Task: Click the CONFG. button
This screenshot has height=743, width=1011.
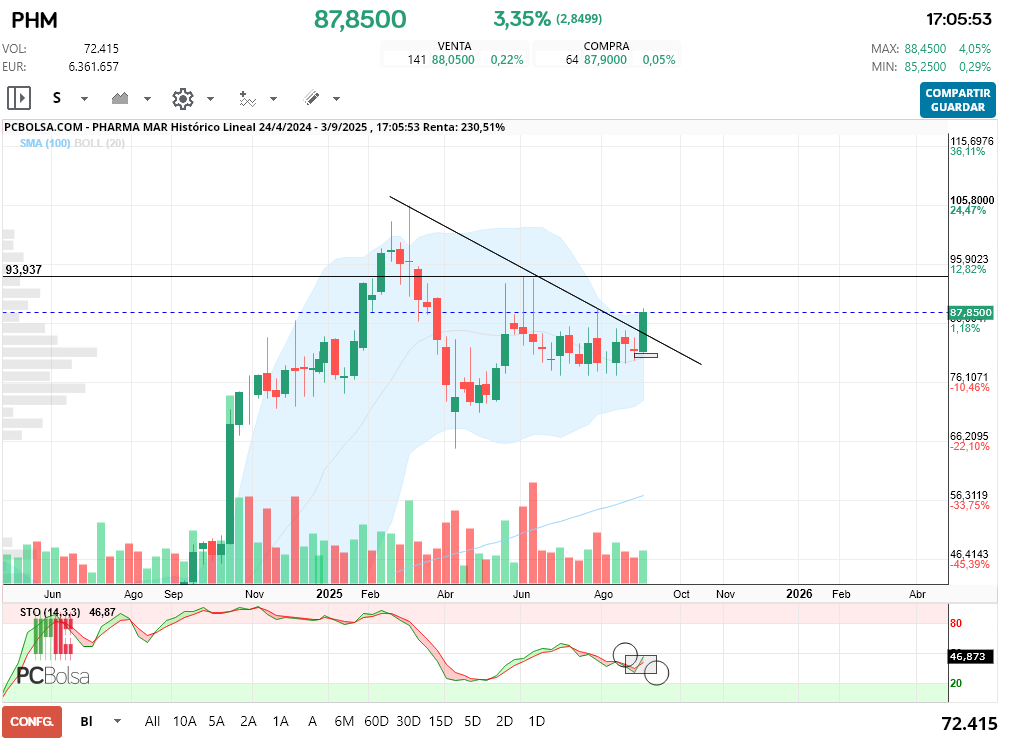Action: pyautogui.click(x=32, y=722)
